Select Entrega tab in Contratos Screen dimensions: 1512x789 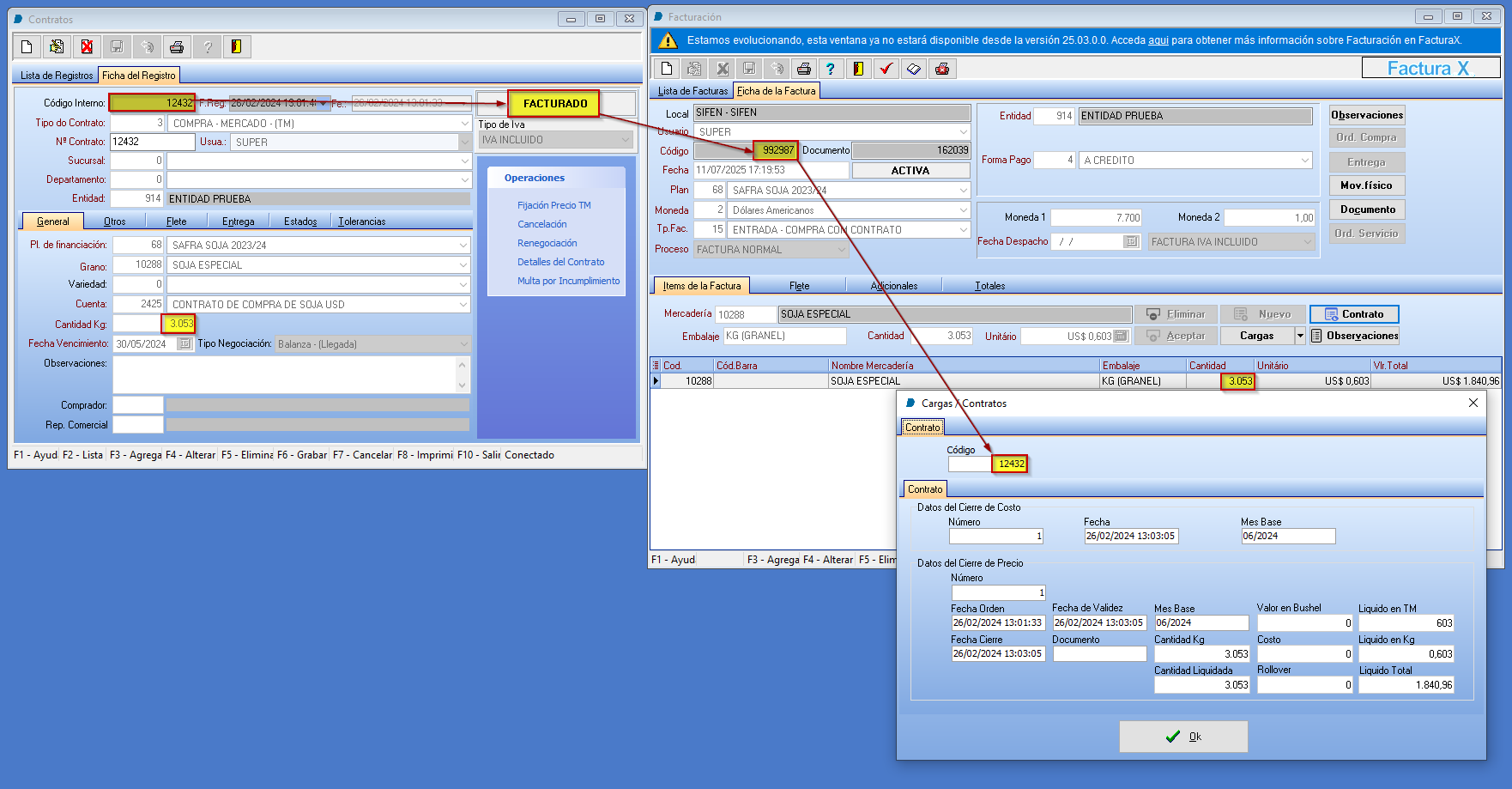coord(239,222)
